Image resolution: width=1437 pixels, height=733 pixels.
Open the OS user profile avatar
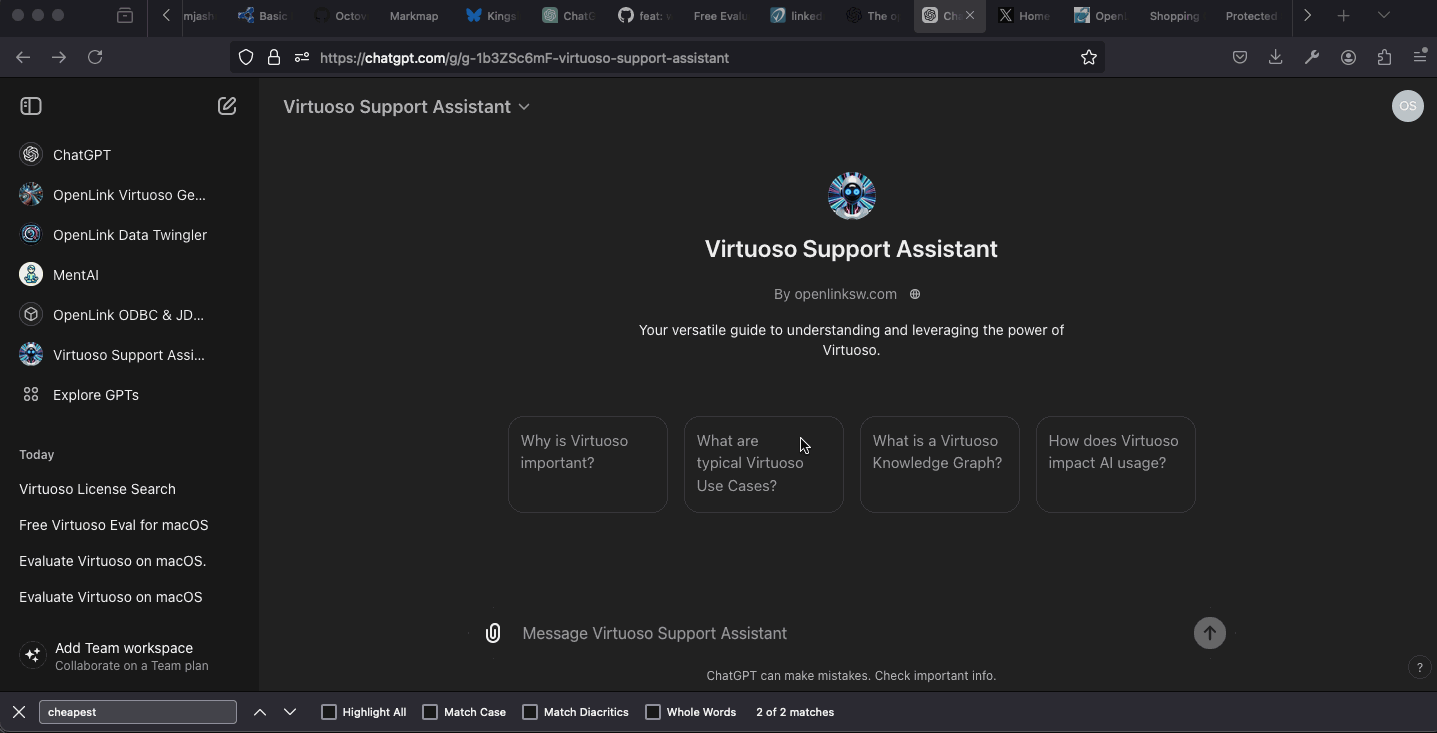[1407, 106]
